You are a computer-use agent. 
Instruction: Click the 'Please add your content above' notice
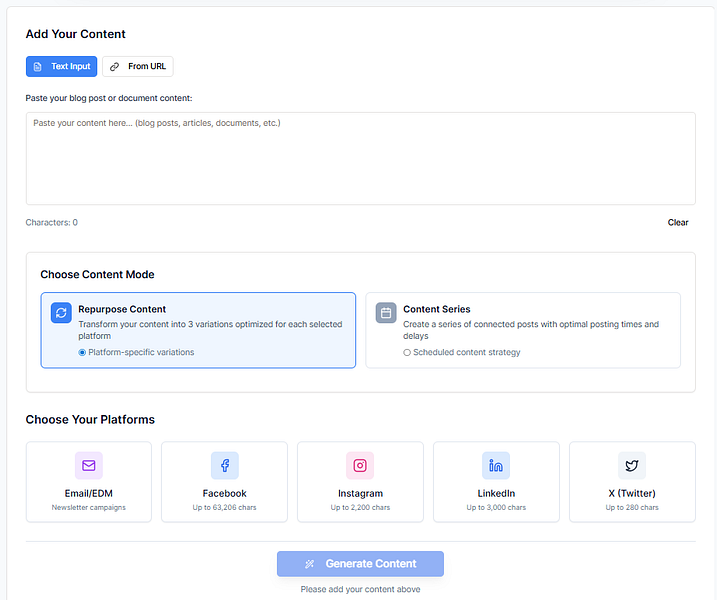pyautogui.click(x=360, y=589)
